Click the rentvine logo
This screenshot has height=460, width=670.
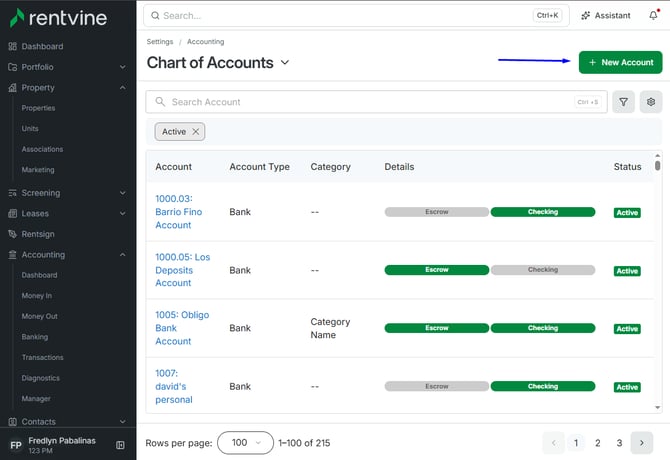(58, 18)
